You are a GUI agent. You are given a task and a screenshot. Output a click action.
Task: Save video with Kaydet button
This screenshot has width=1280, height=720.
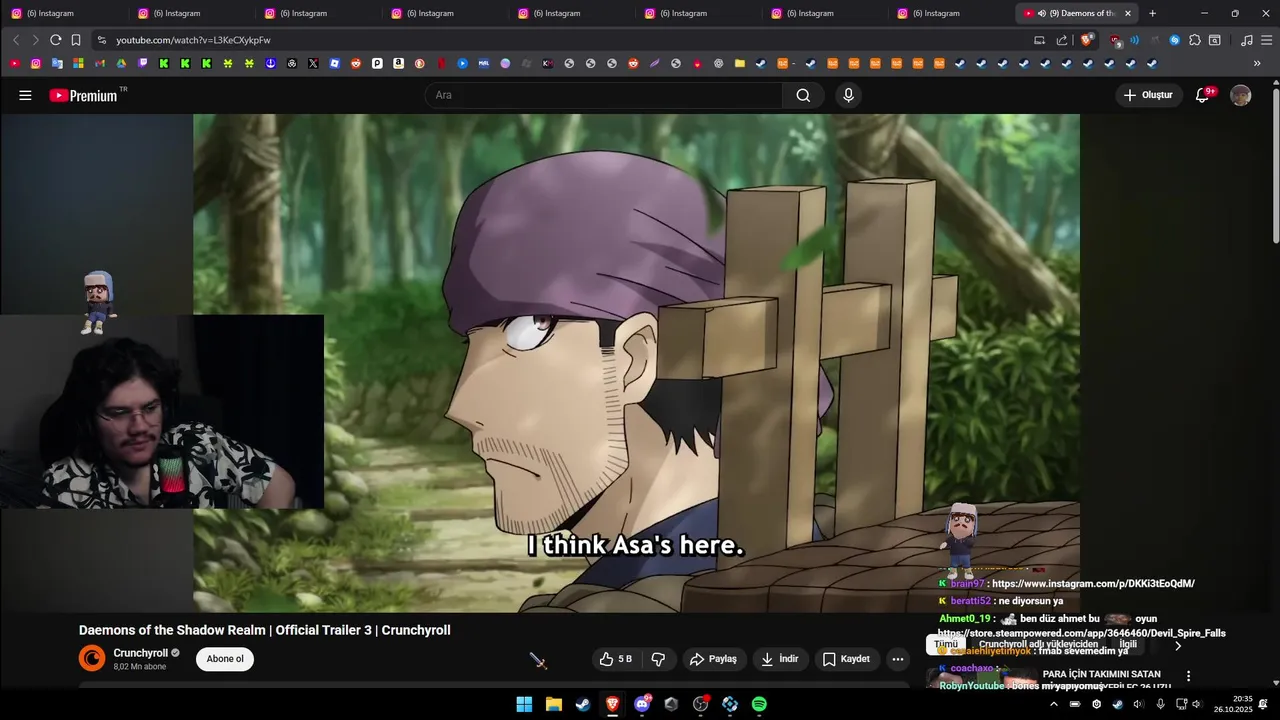tap(846, 659)
